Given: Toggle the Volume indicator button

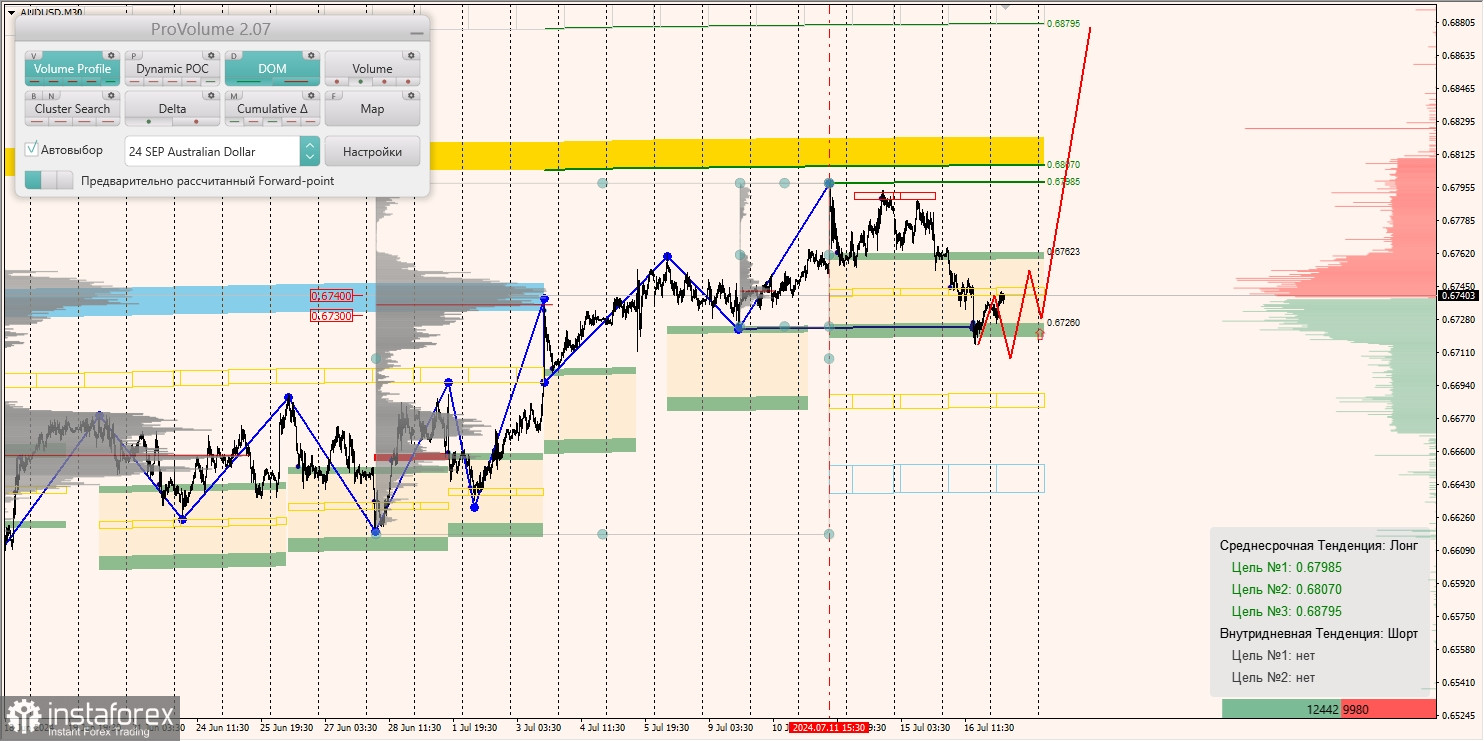Looking at the screenshot, I should point(373,68).
